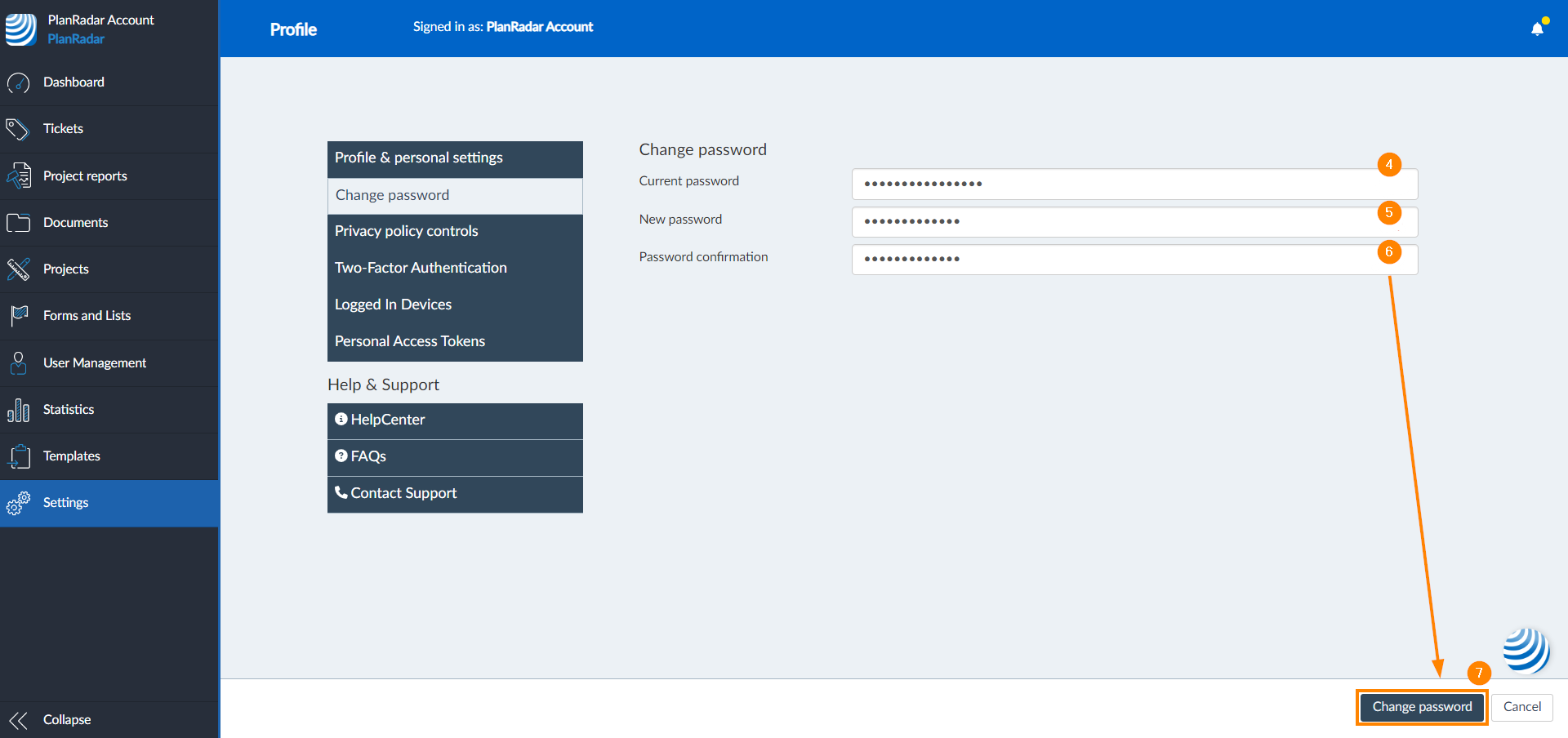
Task: Click the Collapse double-chevron icon
Action: tap(18, 720)
